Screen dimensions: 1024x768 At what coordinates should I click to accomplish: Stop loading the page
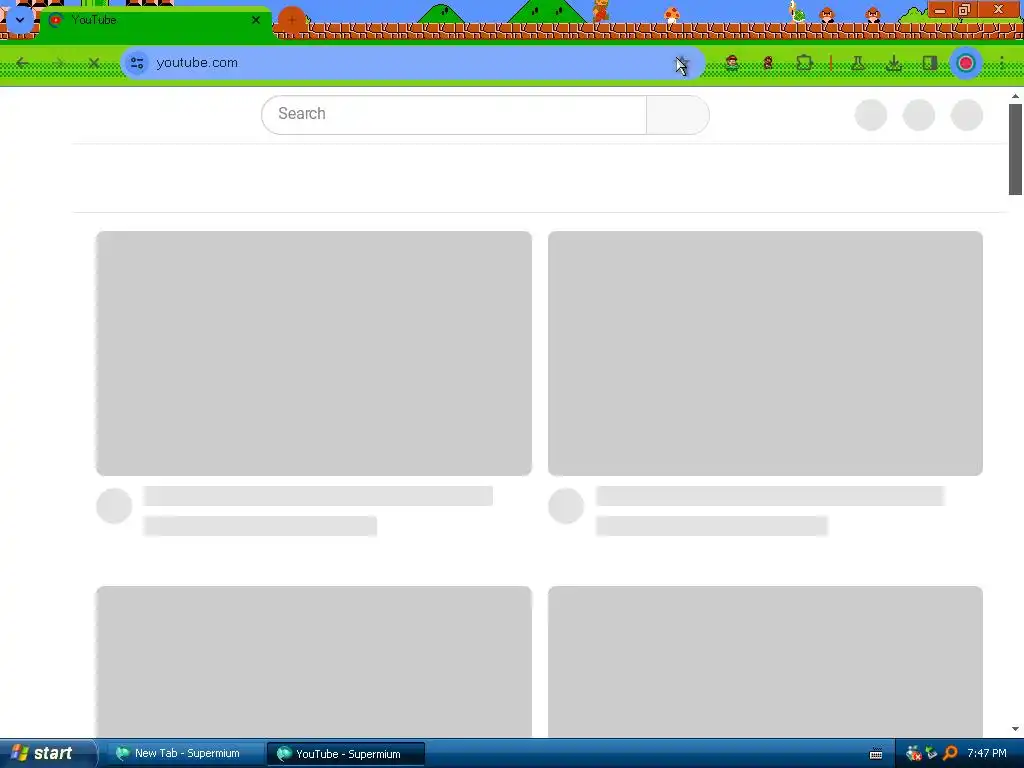tap(93, 63)
